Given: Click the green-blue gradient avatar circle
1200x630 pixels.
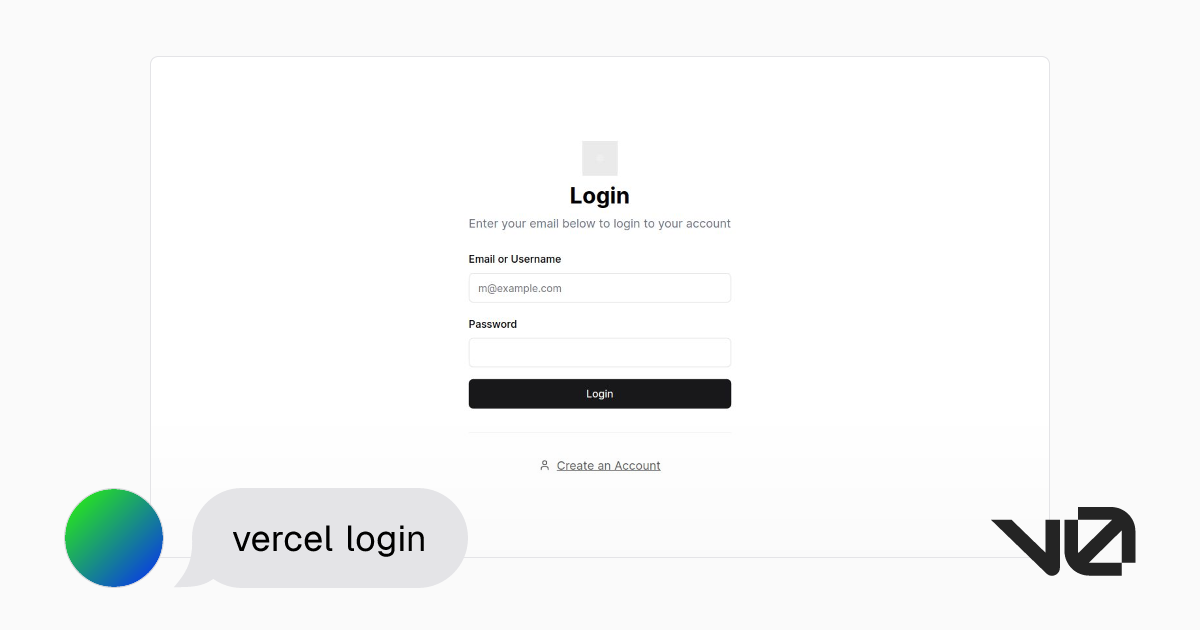Looking at the screenshot, I should click(x=114, y=538).
